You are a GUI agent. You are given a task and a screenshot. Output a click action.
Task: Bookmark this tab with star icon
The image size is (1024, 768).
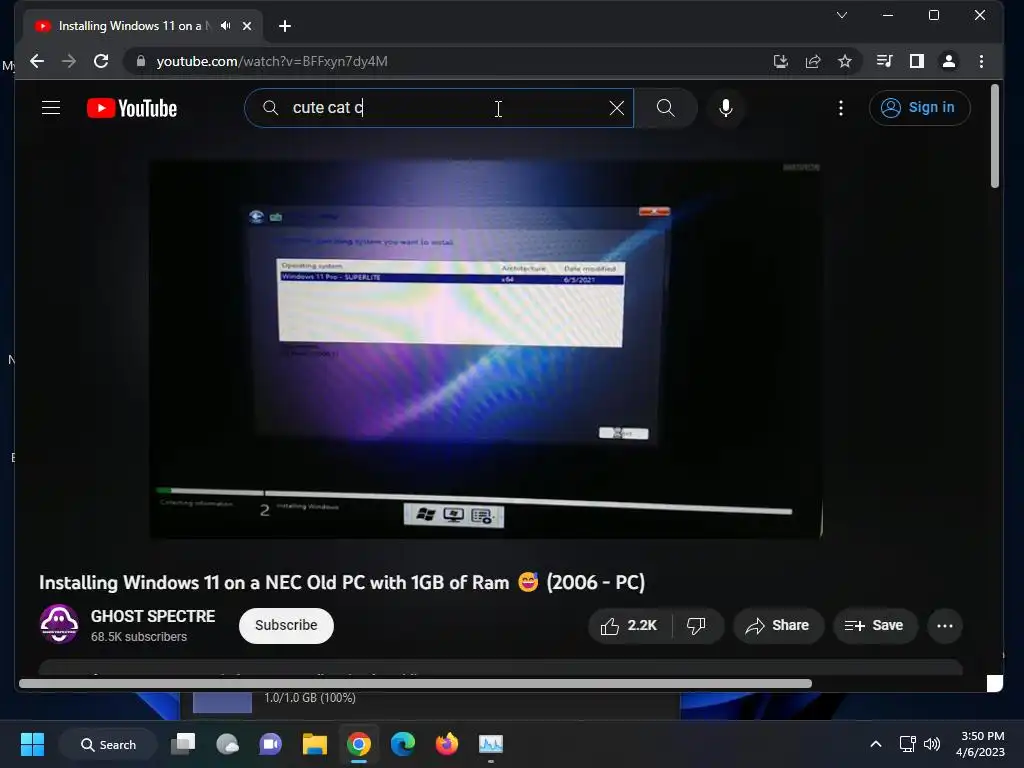(845, 61)
